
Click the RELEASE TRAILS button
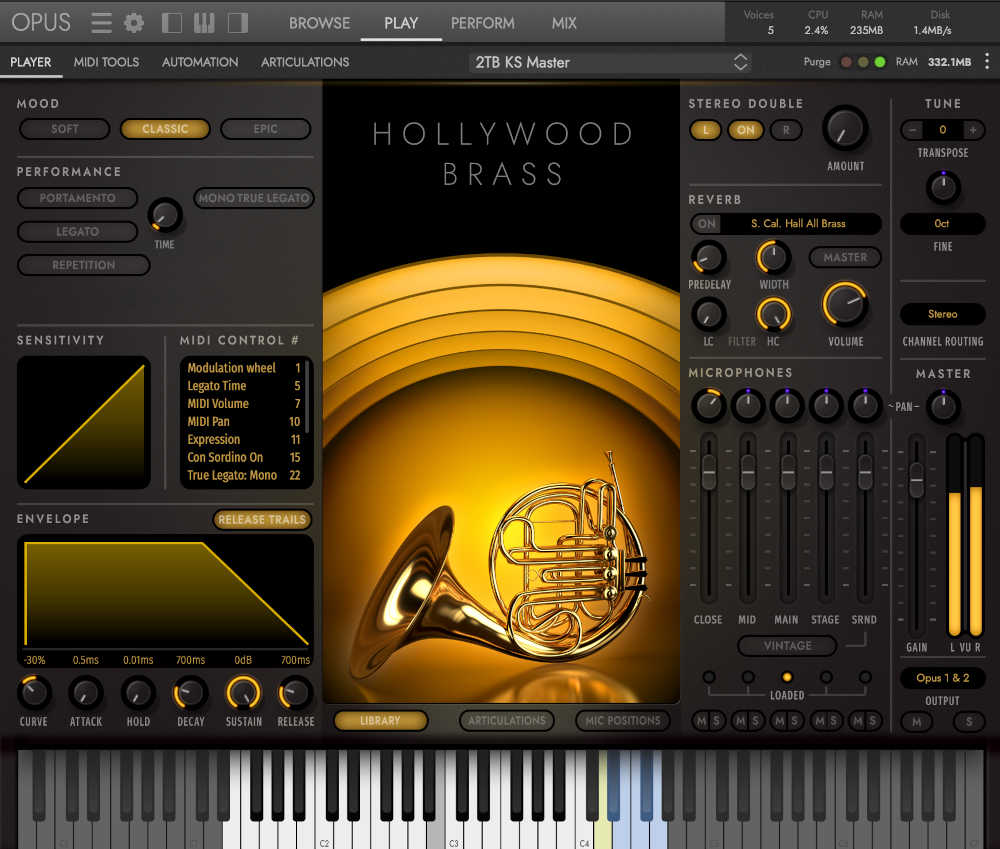coord(262,519)
